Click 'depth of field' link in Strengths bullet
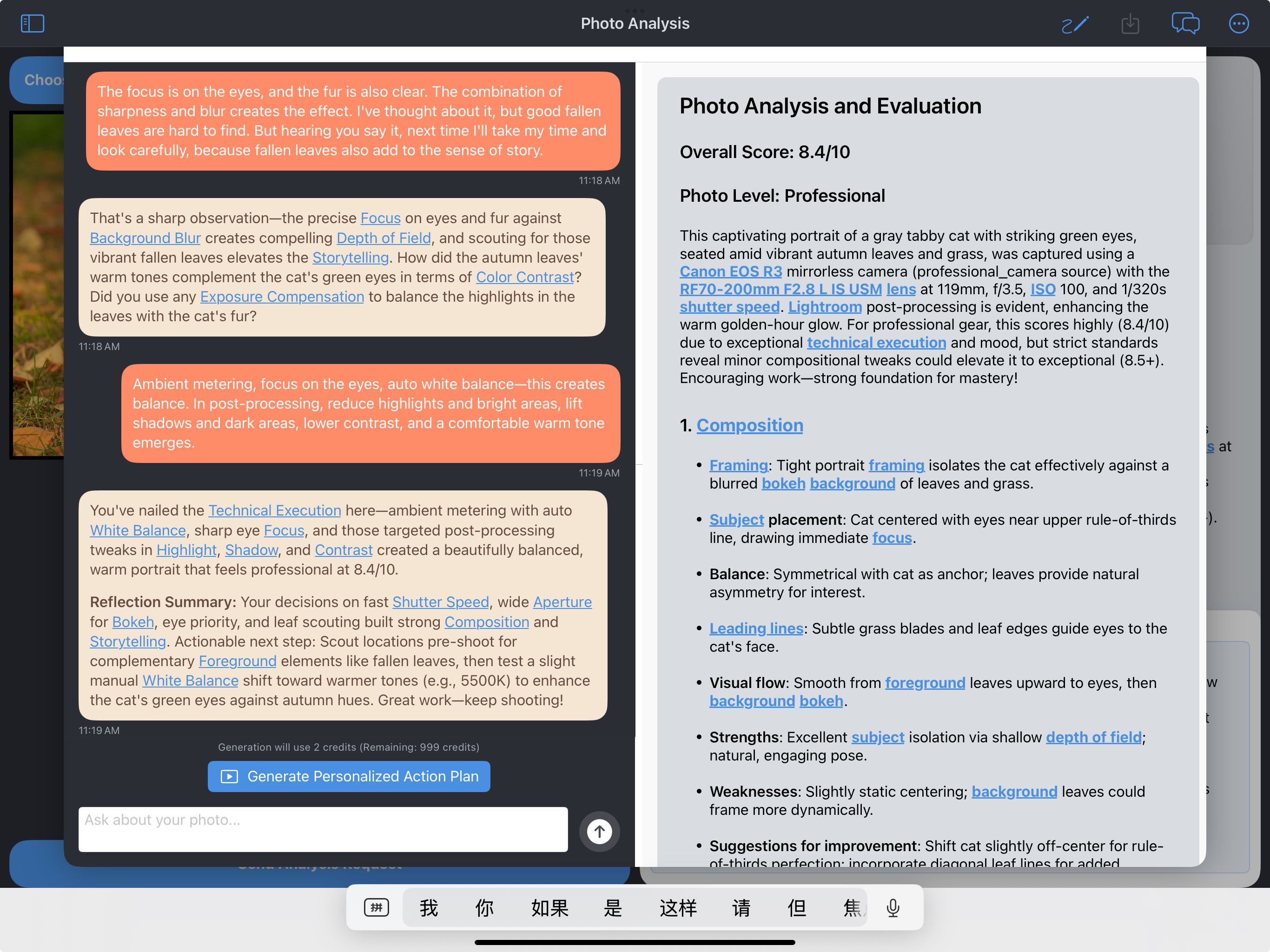 coord(1093,737)
